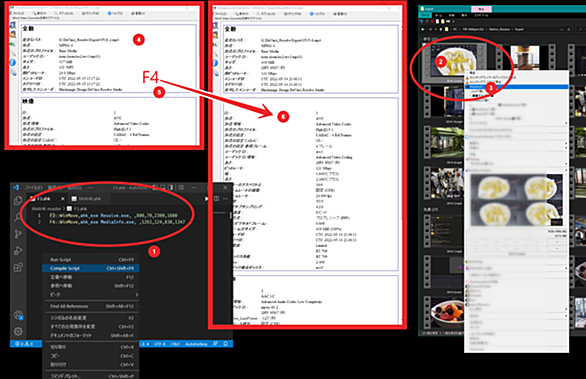Expand the peek submenu arrow in context menu

pos(136,295)
